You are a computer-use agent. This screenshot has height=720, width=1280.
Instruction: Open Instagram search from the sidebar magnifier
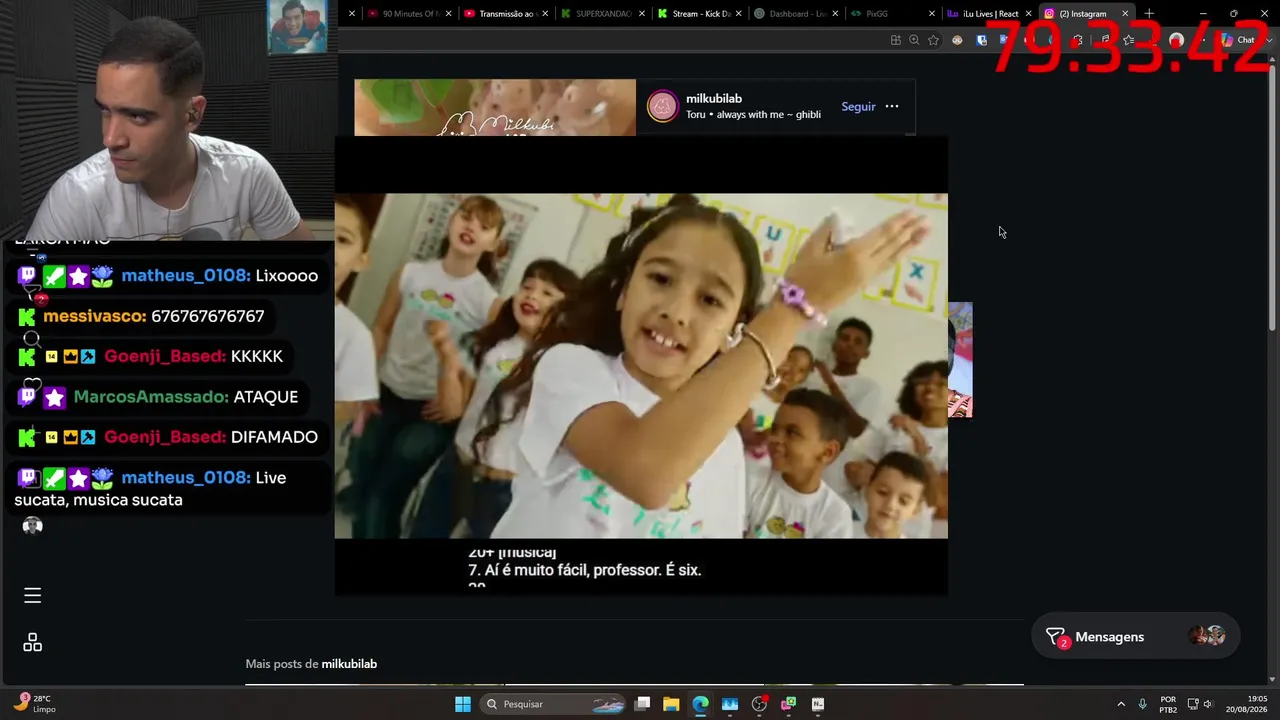tap(32, 339)
